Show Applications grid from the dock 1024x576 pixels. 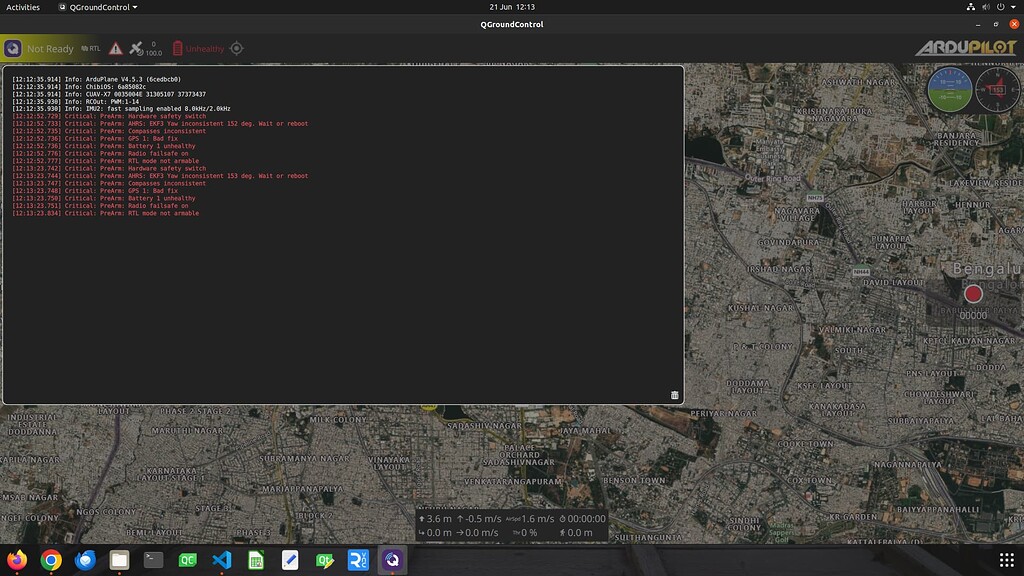click(1006, 561)
